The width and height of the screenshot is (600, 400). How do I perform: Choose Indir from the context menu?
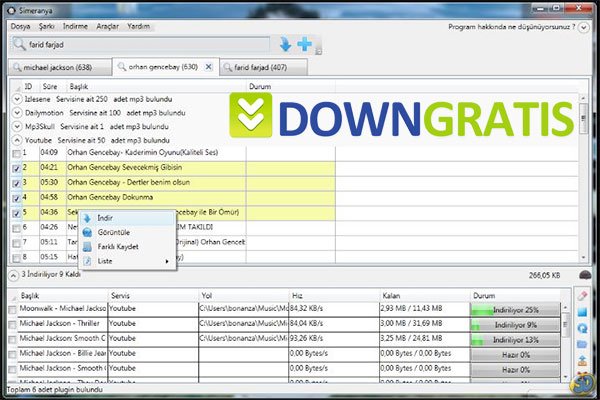click(x=127, y=218)
